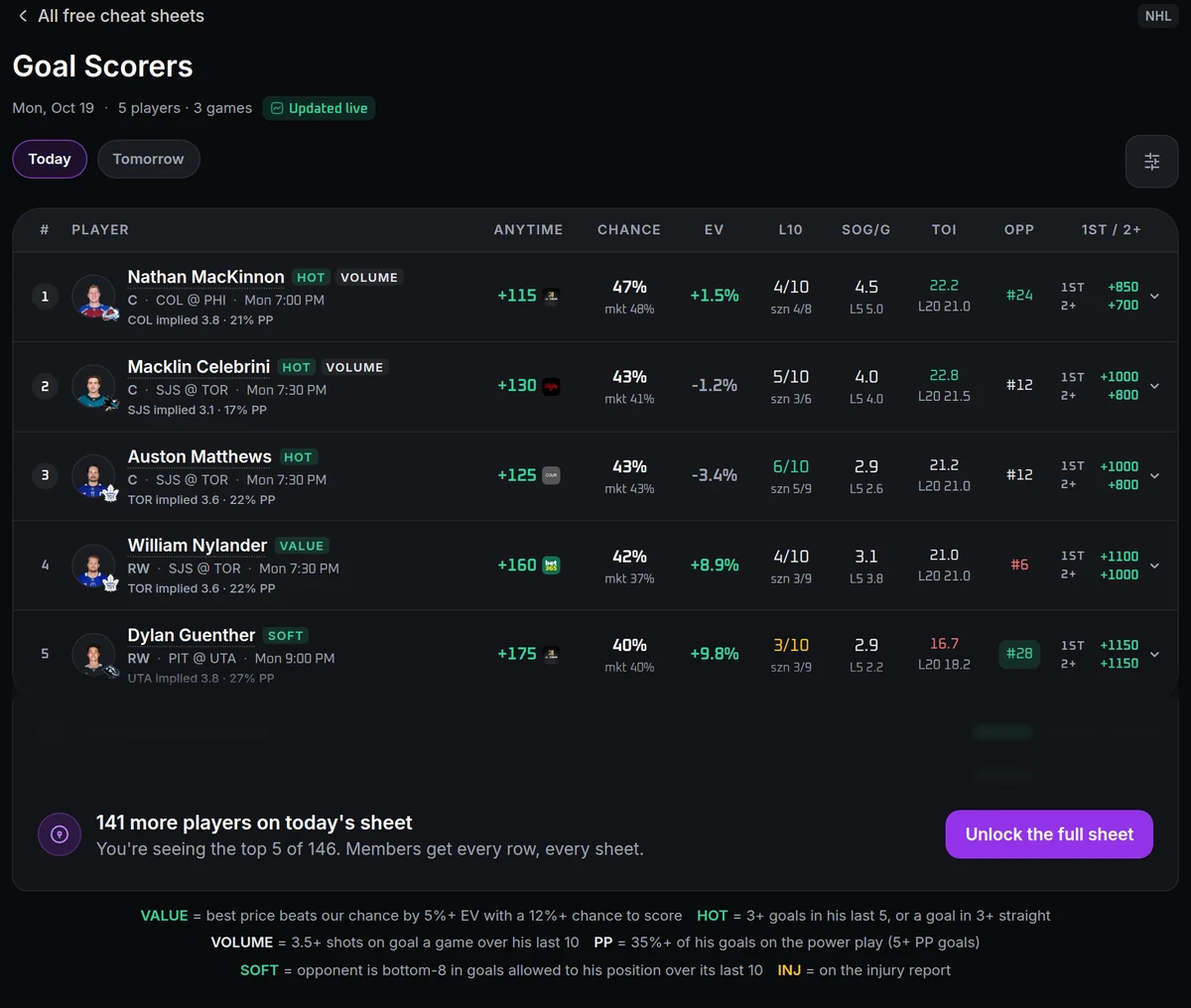Click the VOLUME tag on Macklin Celebrini
Image resolution: width=1191 pixels, height=1008 pixels.
354,367
